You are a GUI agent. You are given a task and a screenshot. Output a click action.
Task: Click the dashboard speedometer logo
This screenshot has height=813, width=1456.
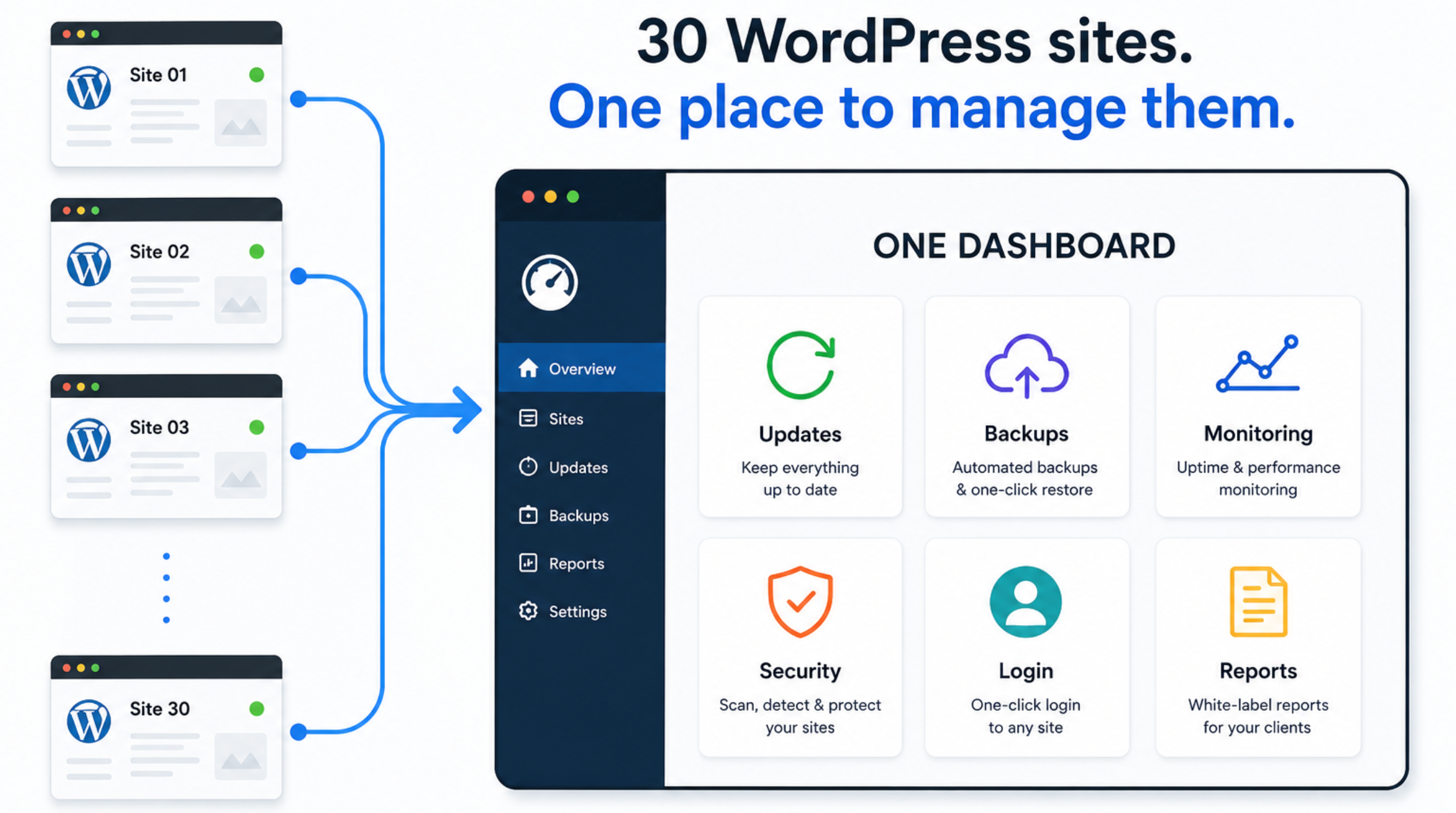pyautogui.click(x=550, y=282)
